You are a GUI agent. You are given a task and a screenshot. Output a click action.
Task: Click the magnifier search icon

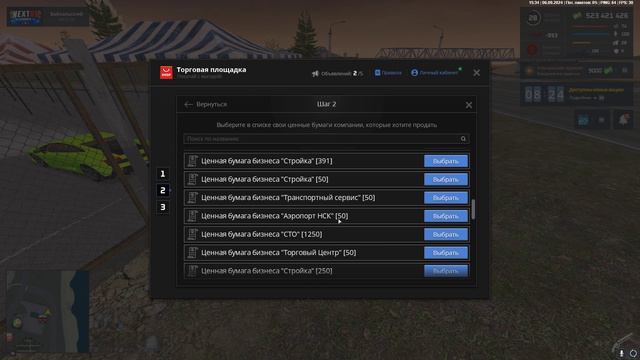point(463,139)
